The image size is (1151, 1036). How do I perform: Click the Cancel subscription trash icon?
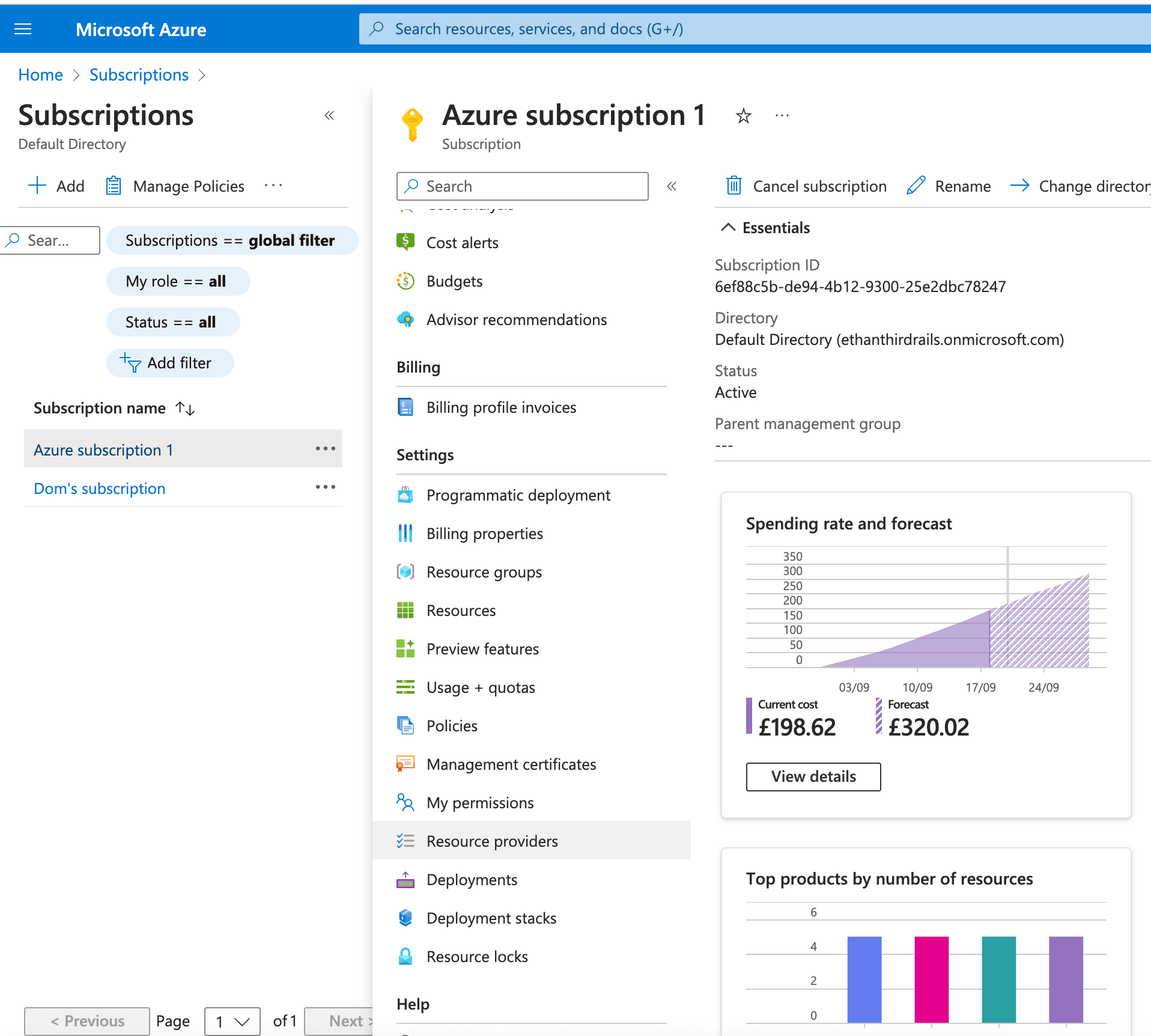(733, 186)
